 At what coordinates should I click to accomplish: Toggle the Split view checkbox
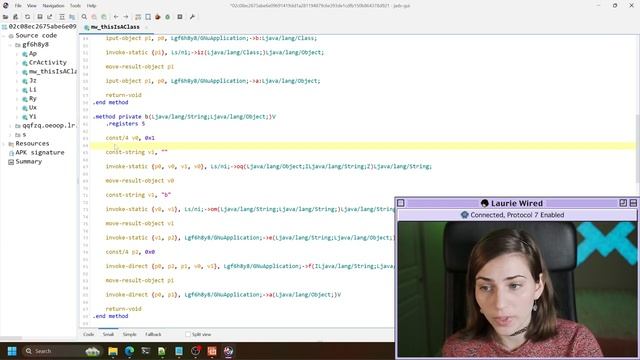(188, 334)
